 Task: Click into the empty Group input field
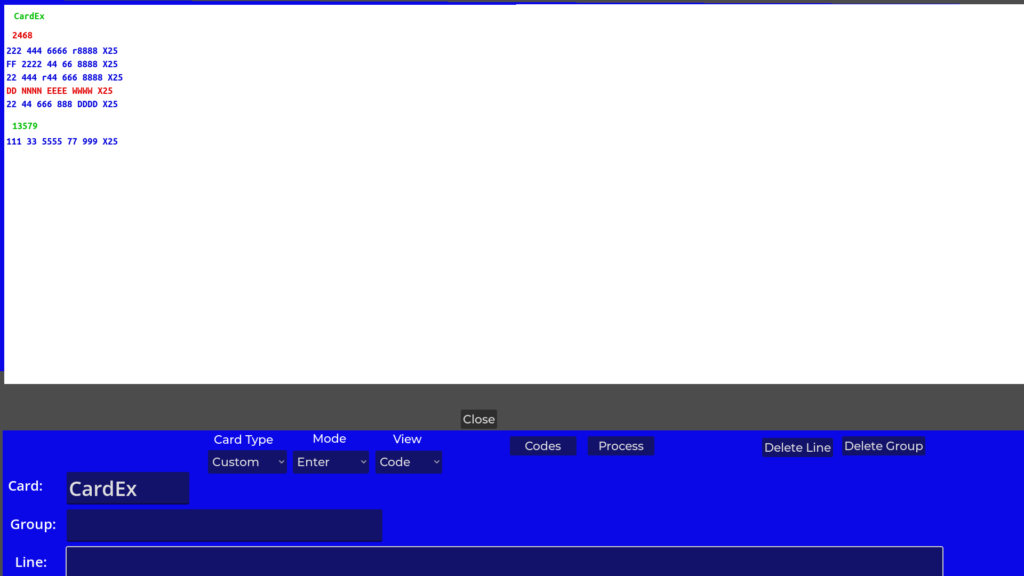[x=224, y=525]
